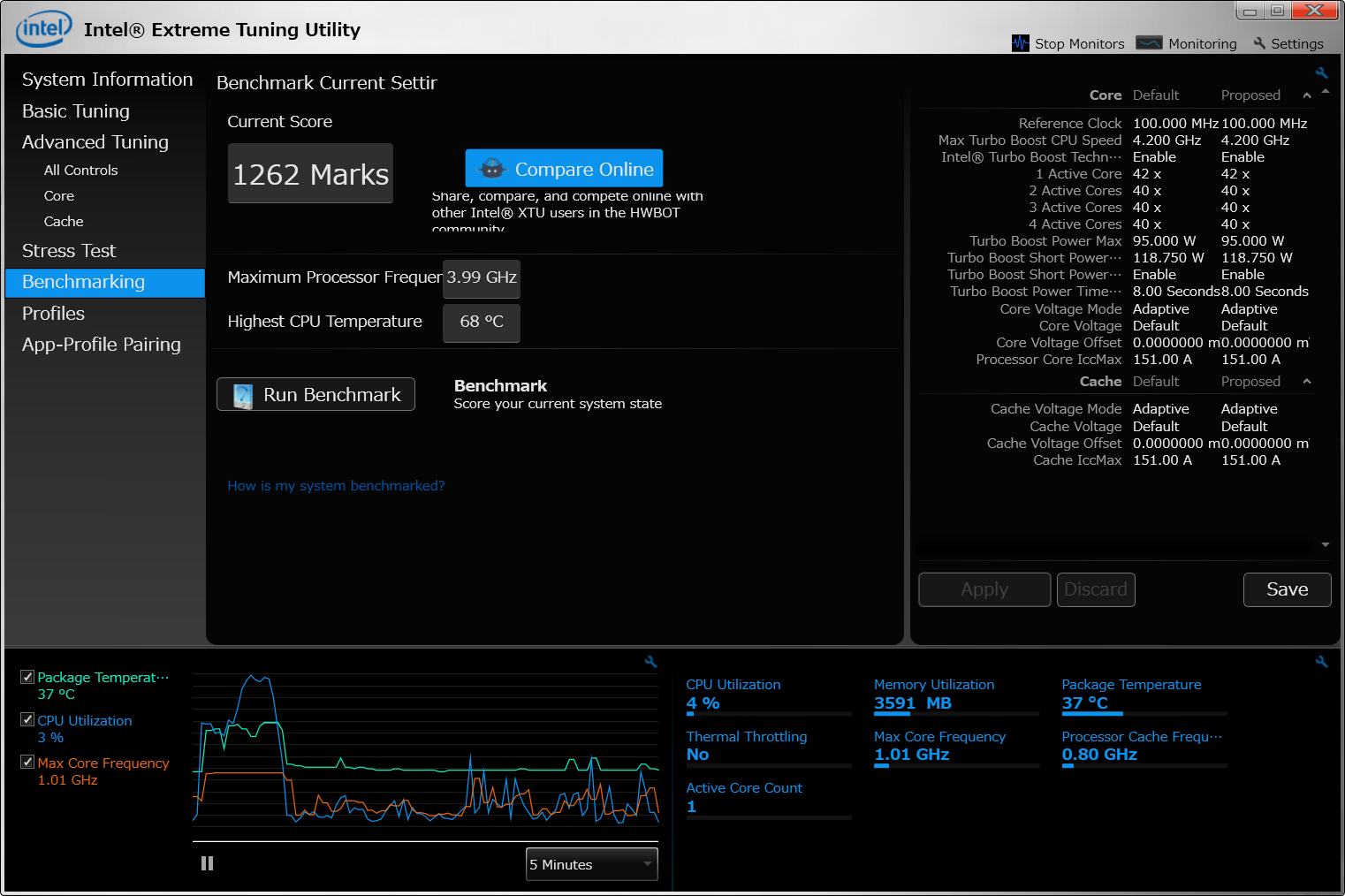Uncheck Max Core Frequency graph checkbox
1345x896 pixels.
(x=27, y=763)
